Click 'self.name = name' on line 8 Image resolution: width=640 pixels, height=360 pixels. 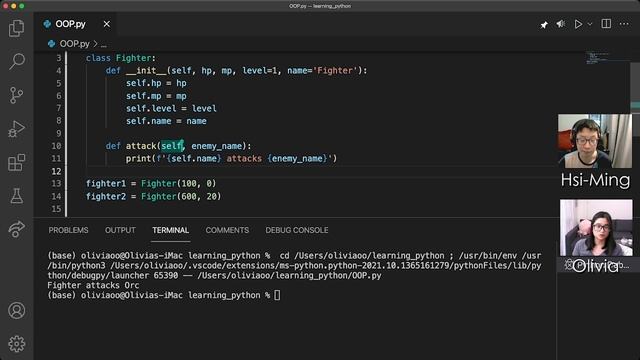click(166, 121)
